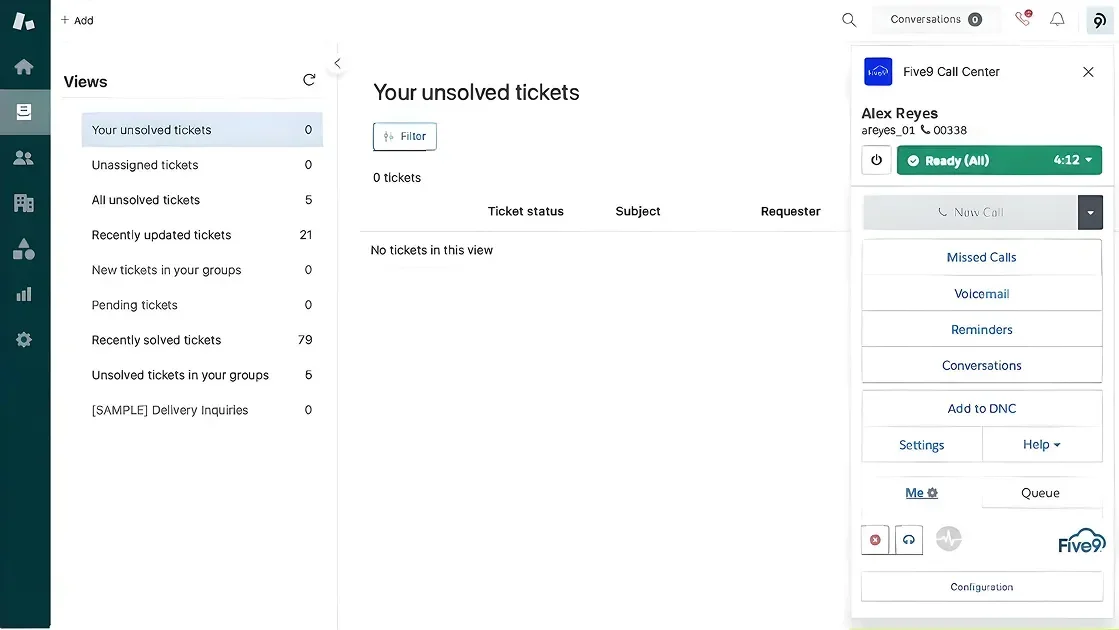
Task: Open the New Call dropdown arrow
Action: click(x=1090, y=212)
